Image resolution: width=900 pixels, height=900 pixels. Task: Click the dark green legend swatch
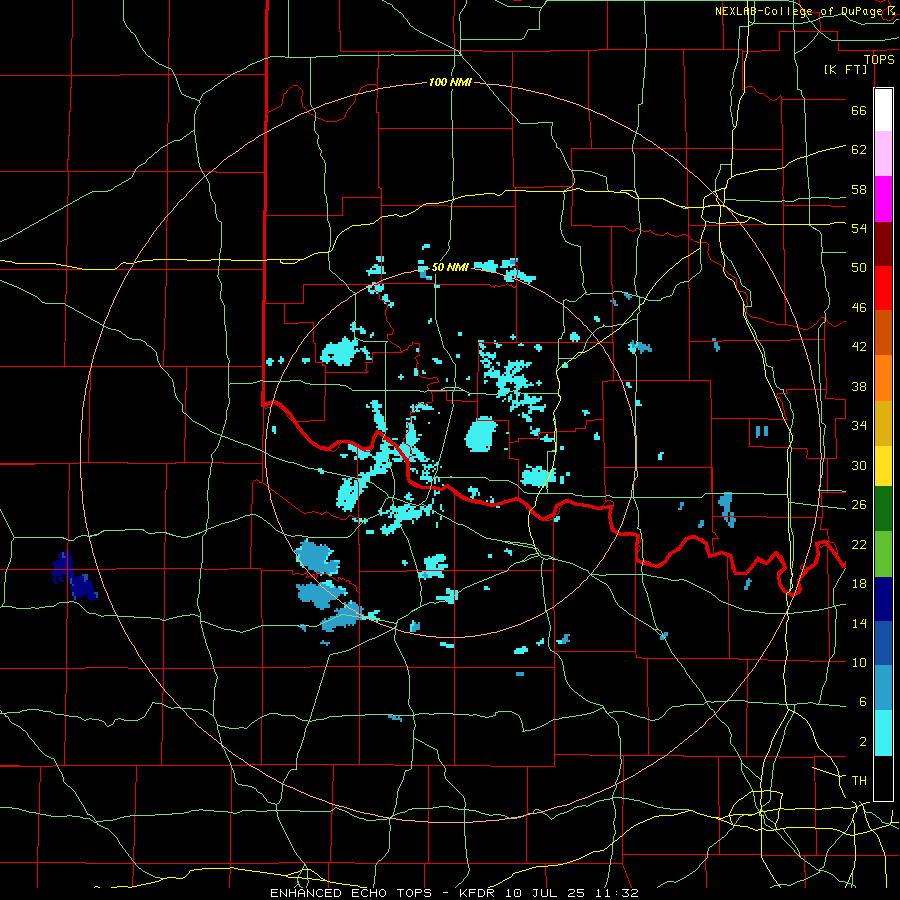(883, 509)
